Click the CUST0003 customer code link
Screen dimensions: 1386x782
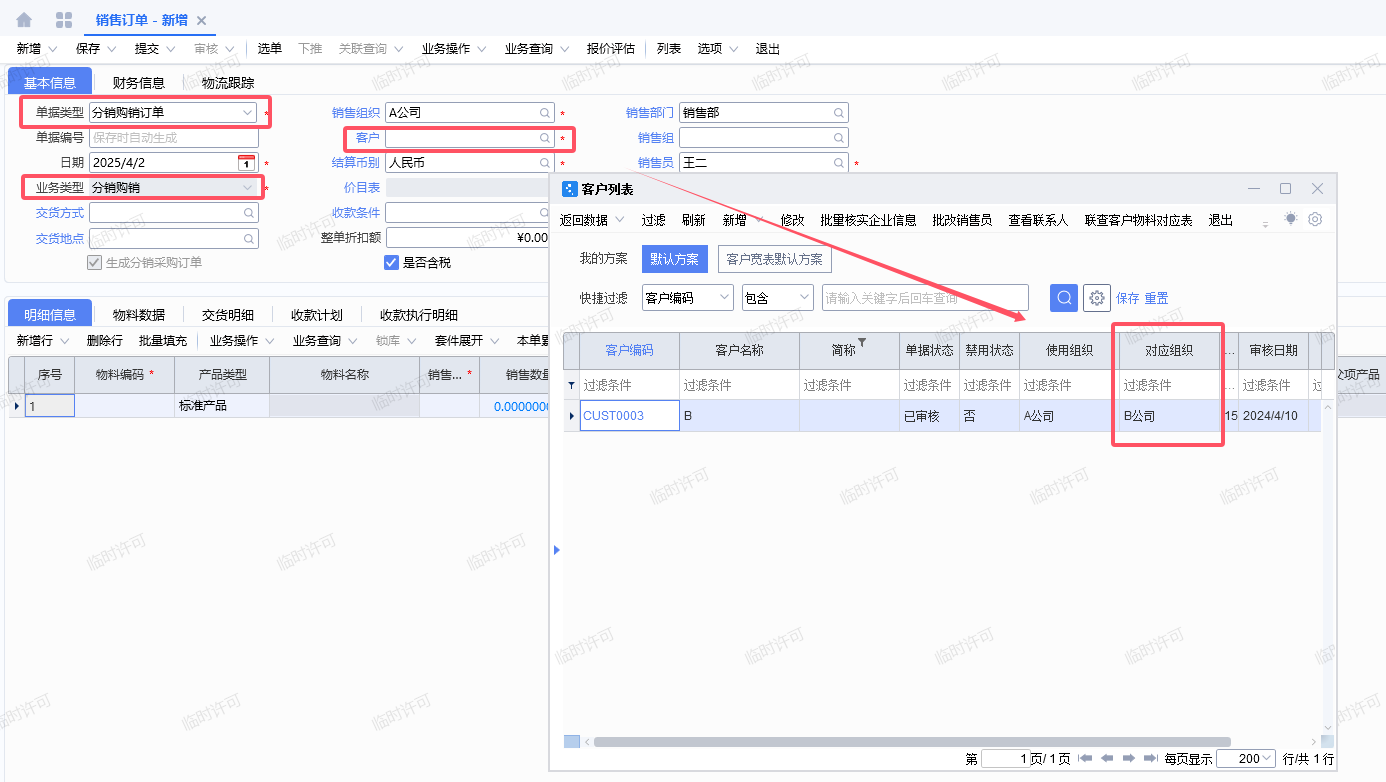pos(613,416)
